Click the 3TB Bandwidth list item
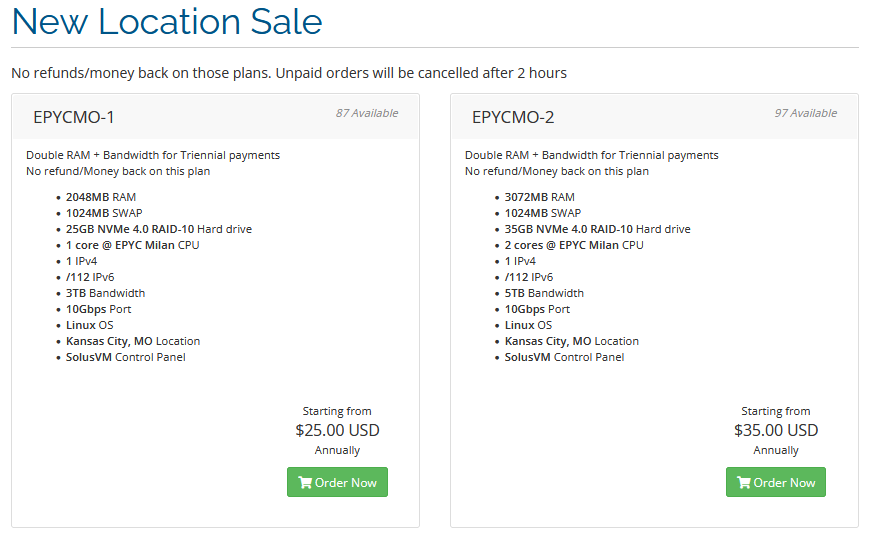Screen dimensions: 875x553 pyautogui.click(x=106, y=293)
